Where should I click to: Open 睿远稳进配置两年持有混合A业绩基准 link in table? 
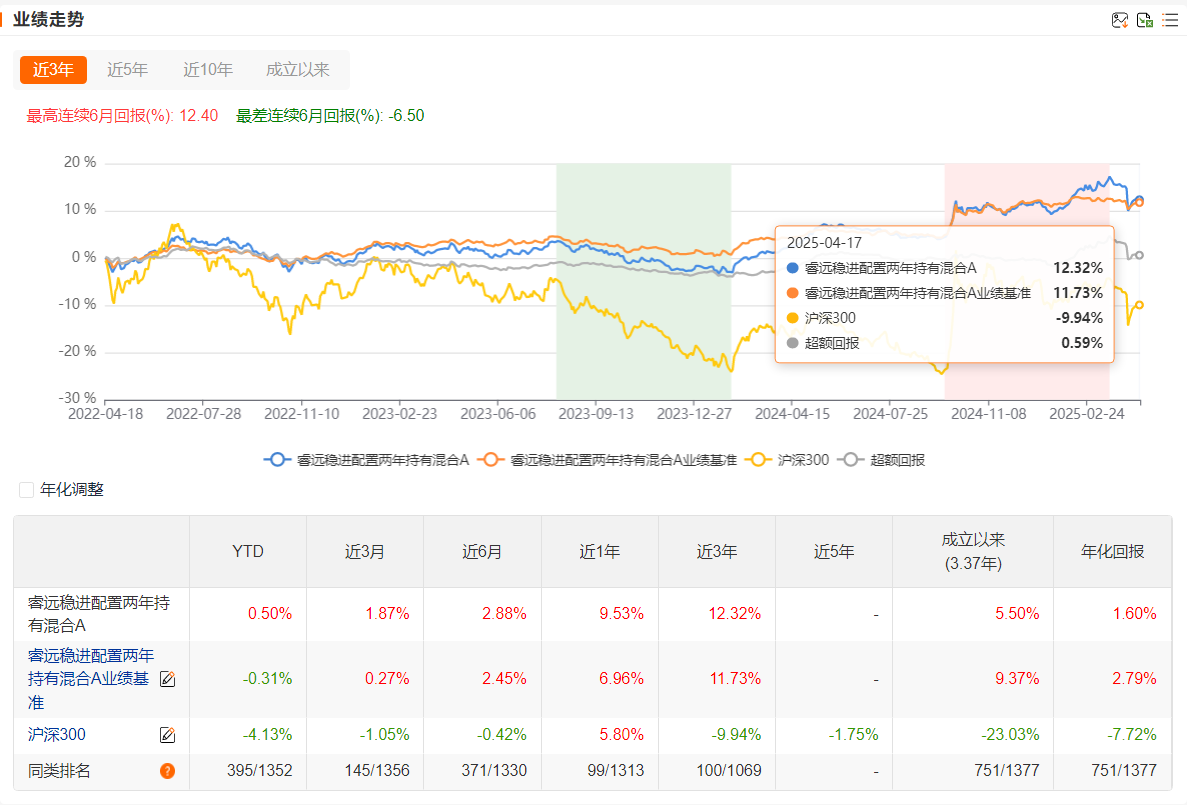(x=90, y=679)
